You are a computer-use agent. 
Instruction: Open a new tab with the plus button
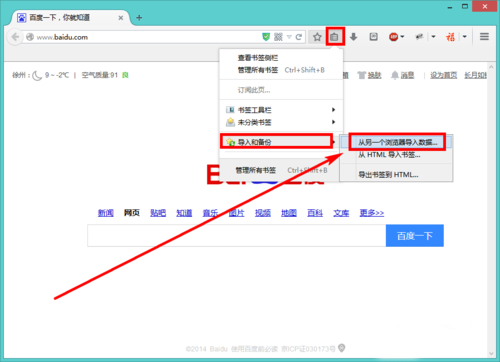(139, 18)
